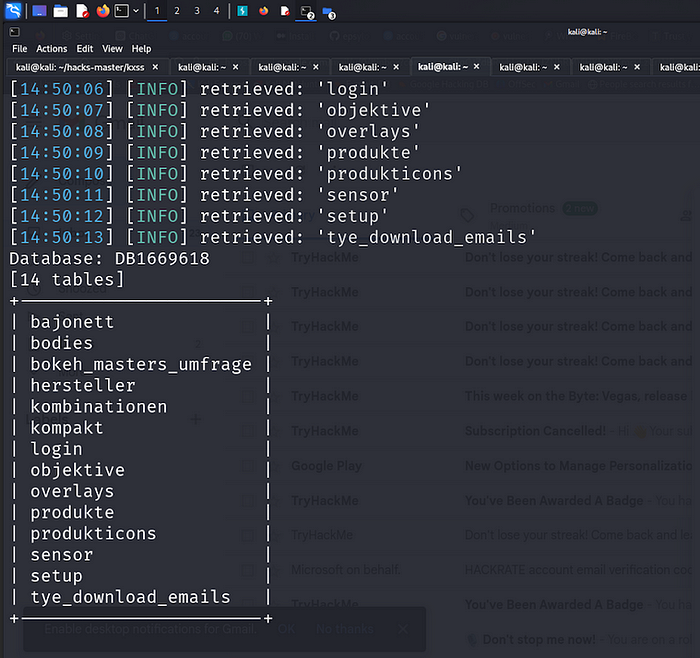The width and height of the screenshot is (700, 658).
Task: Click 'objektive' row inside the bordered table
Action: 77,470
